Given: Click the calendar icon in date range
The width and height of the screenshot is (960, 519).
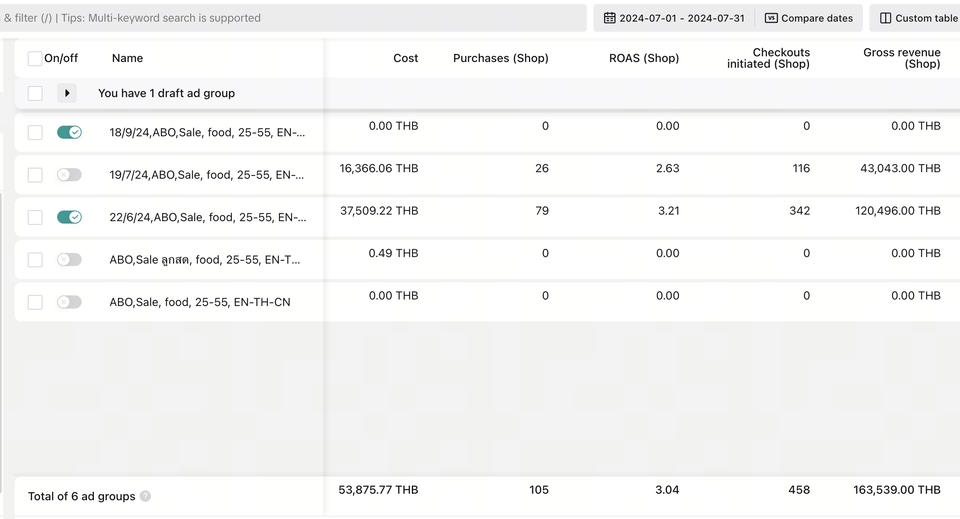Looking at the screenshot, I should click(x=610, y=18).
